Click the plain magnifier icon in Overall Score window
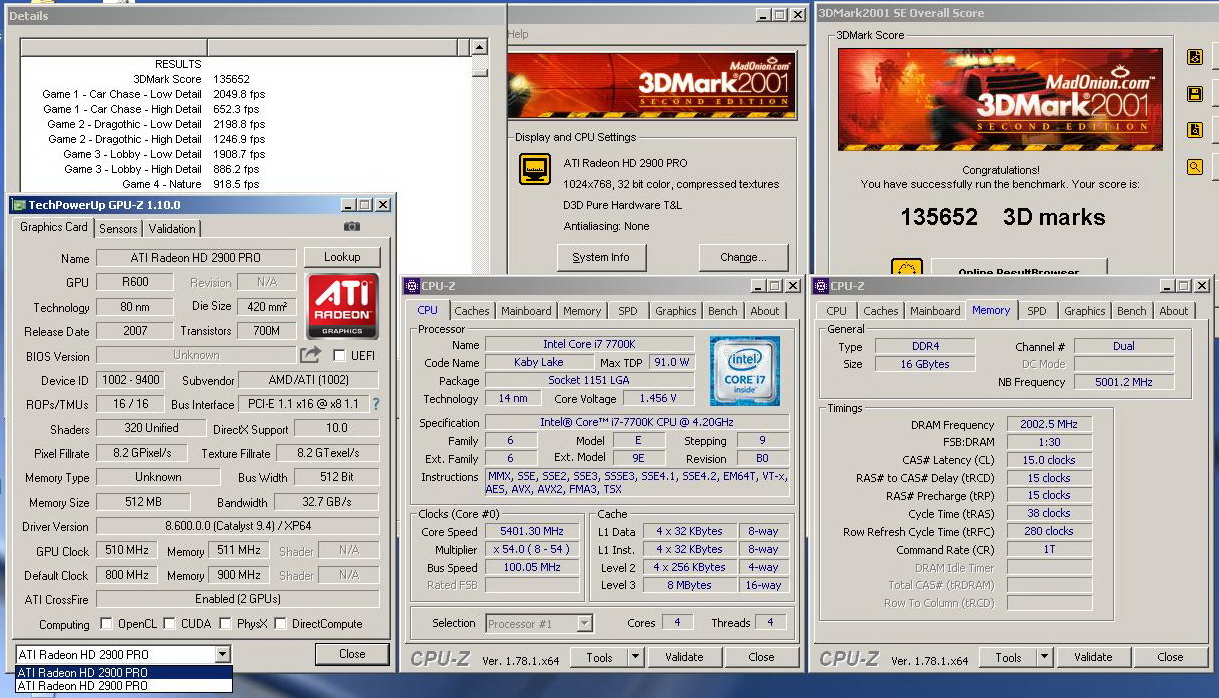Image resolution: width=1219 pixels, height=698 pixels. click(x=1194, y=167)
